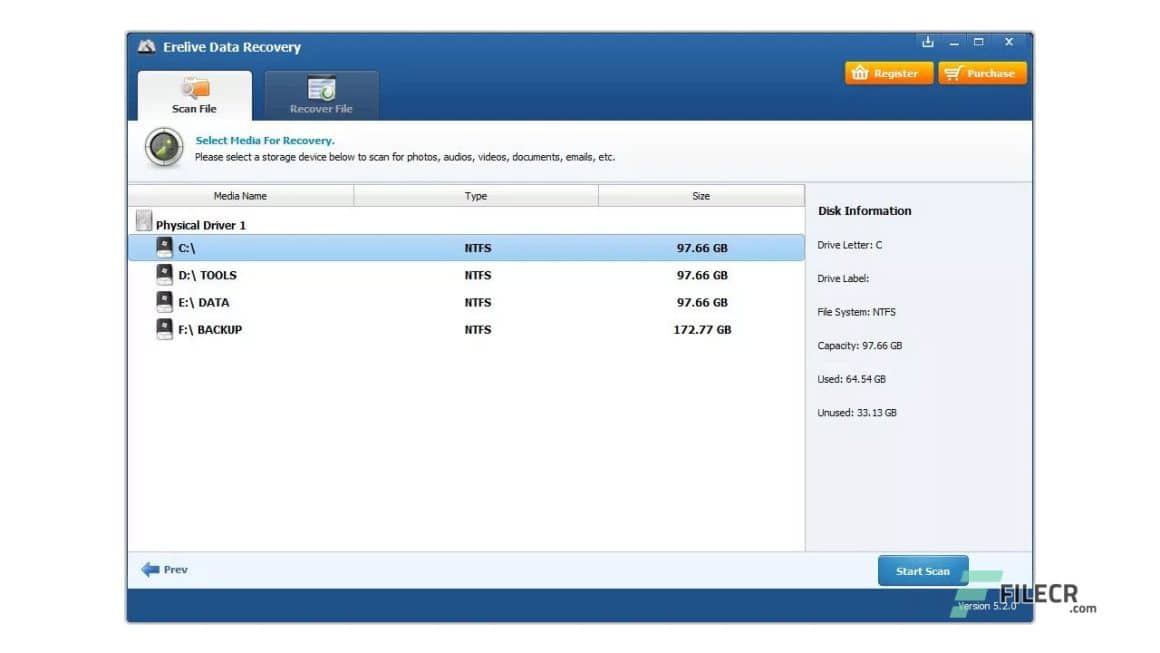This screenshot has height=653, width=1160.
Task: Click the Physical Driver 1 entry
Action: point(200,225)
